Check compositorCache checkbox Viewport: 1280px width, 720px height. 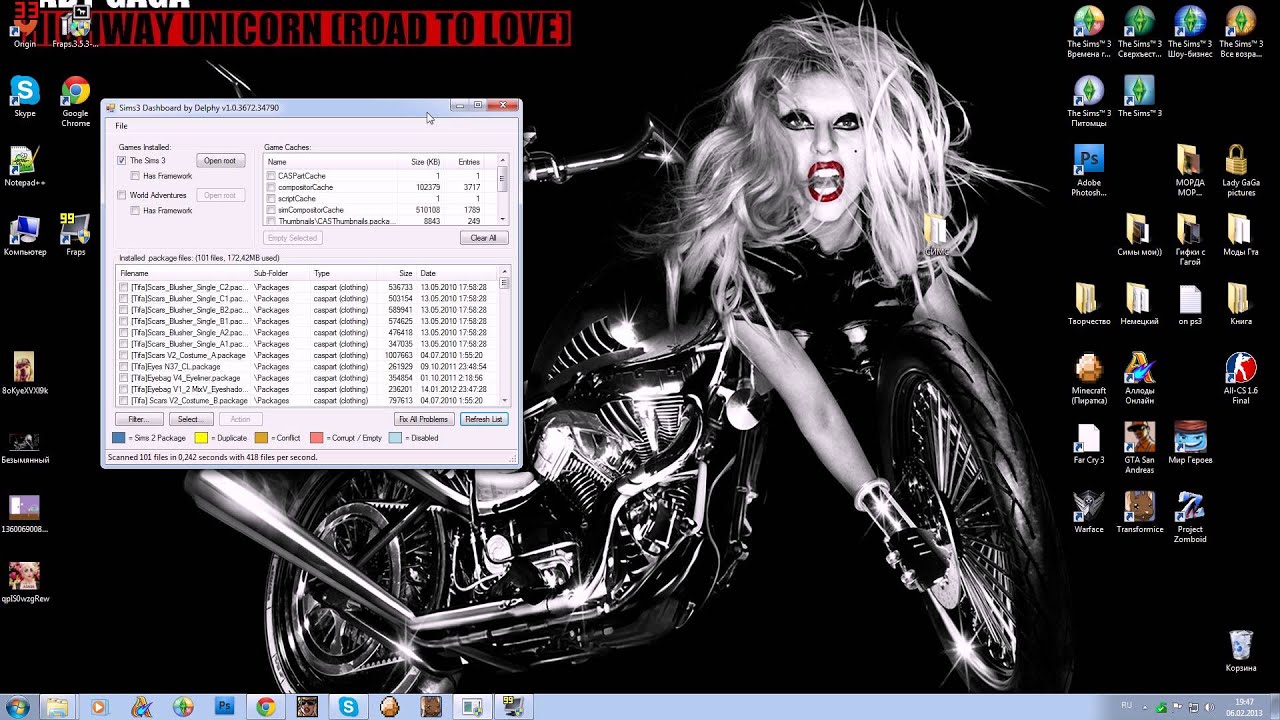271,187
